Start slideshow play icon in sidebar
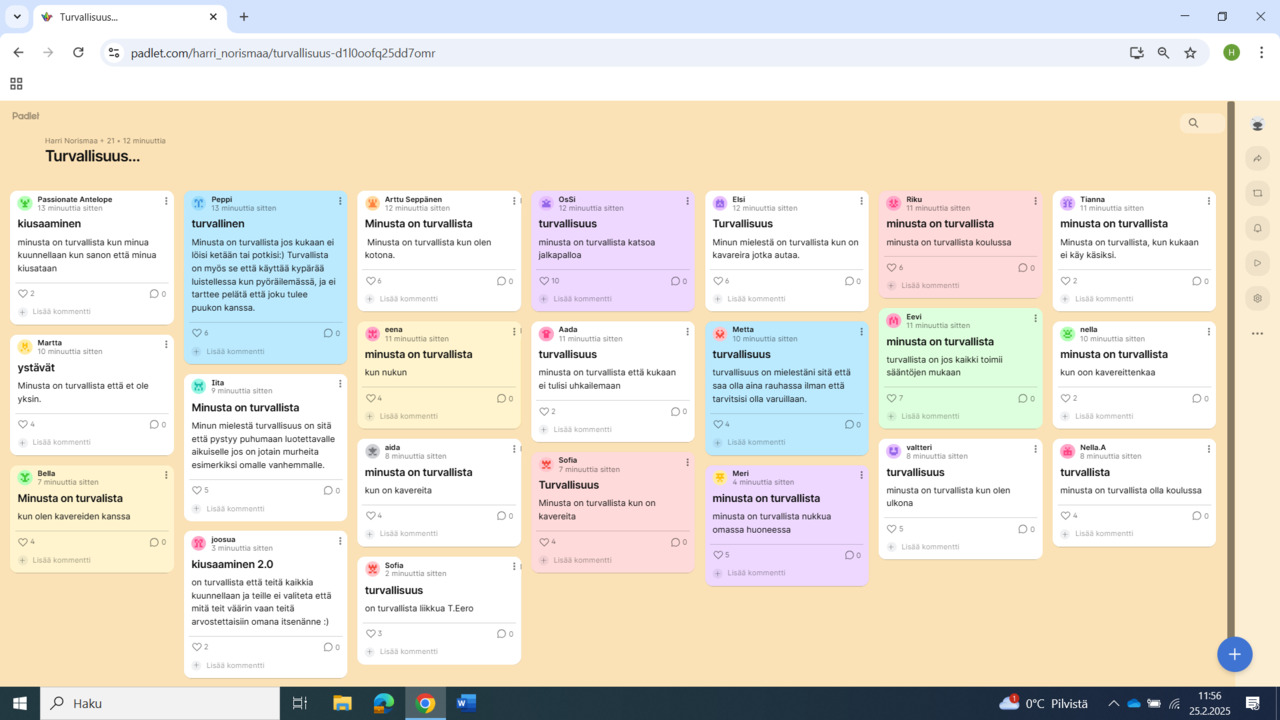The width and height of the screenshot is (1280, 720). coord(1258,263)
